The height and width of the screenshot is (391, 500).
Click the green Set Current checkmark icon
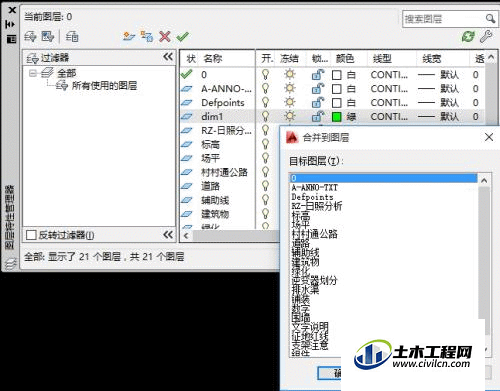[183, 36]
